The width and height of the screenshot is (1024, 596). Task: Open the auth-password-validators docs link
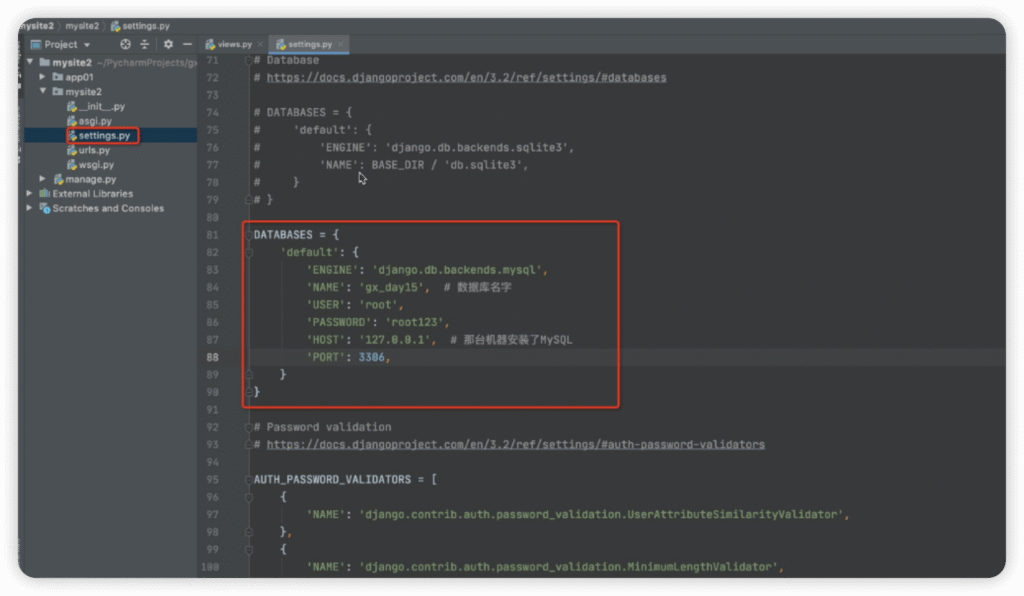pos(515,445)
